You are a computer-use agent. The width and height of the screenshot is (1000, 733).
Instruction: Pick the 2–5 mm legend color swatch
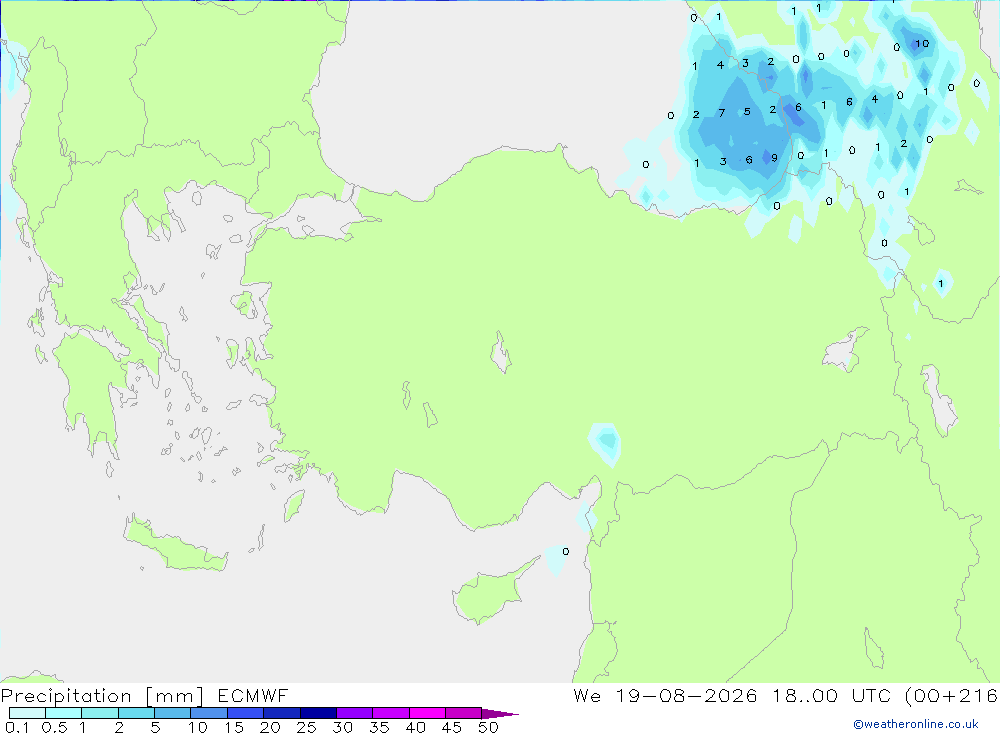tap(136, 713)
